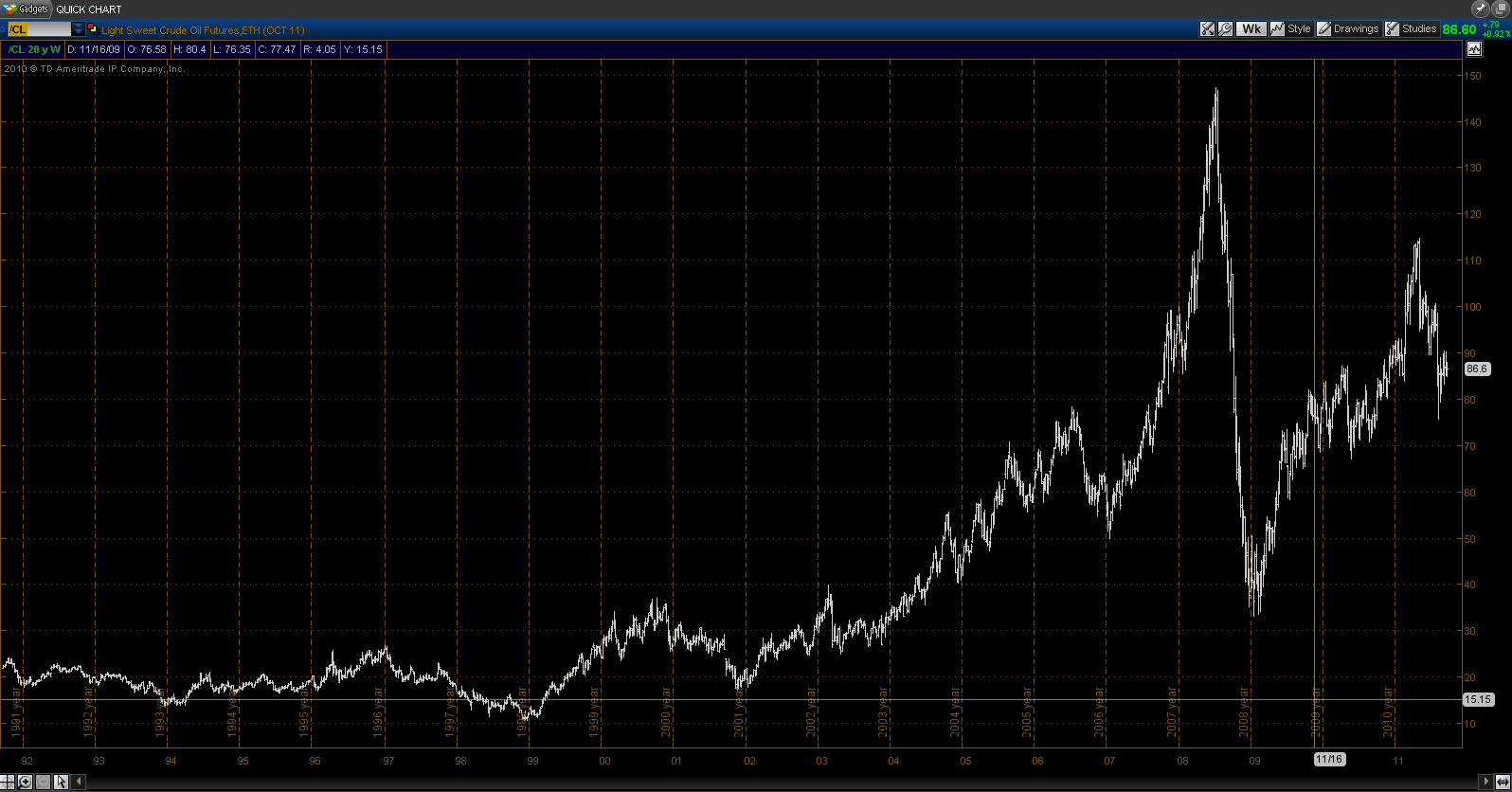Click the Y: 15.15 readout in header
1512x792 pixels.
click(x=363, y=49)
